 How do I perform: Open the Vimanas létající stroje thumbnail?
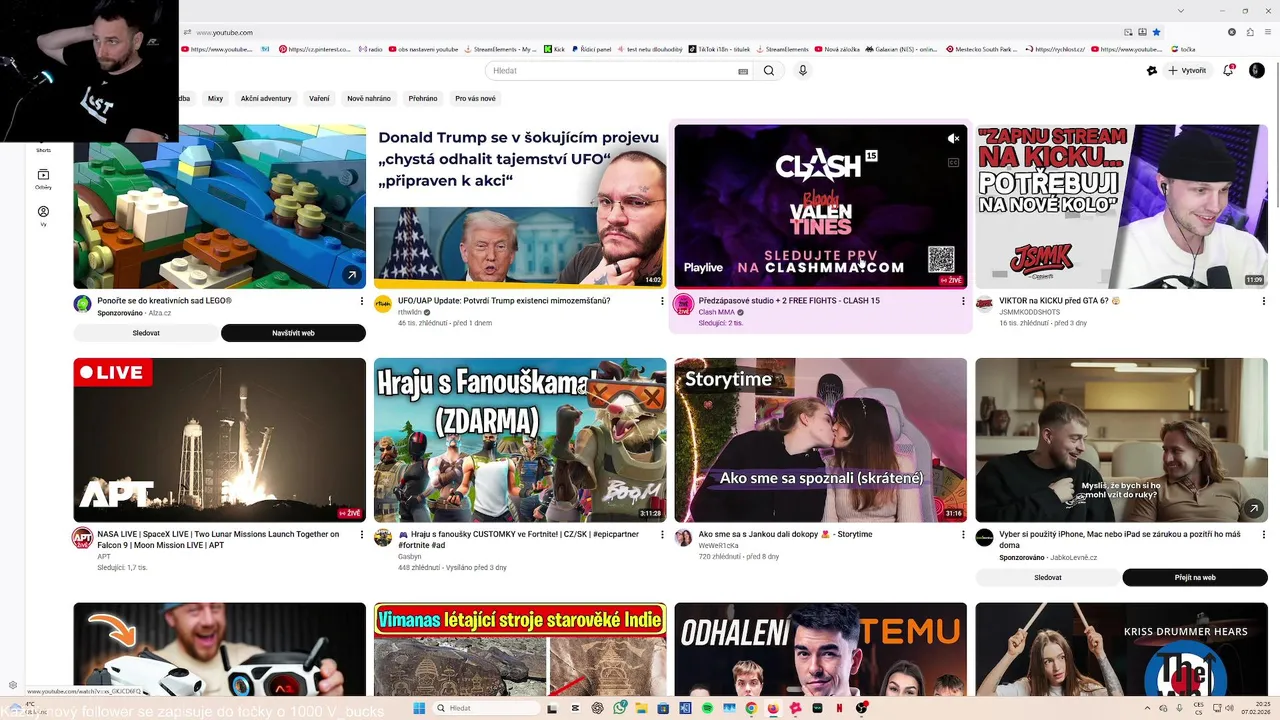pyautogui.click(x=520, y=649)
